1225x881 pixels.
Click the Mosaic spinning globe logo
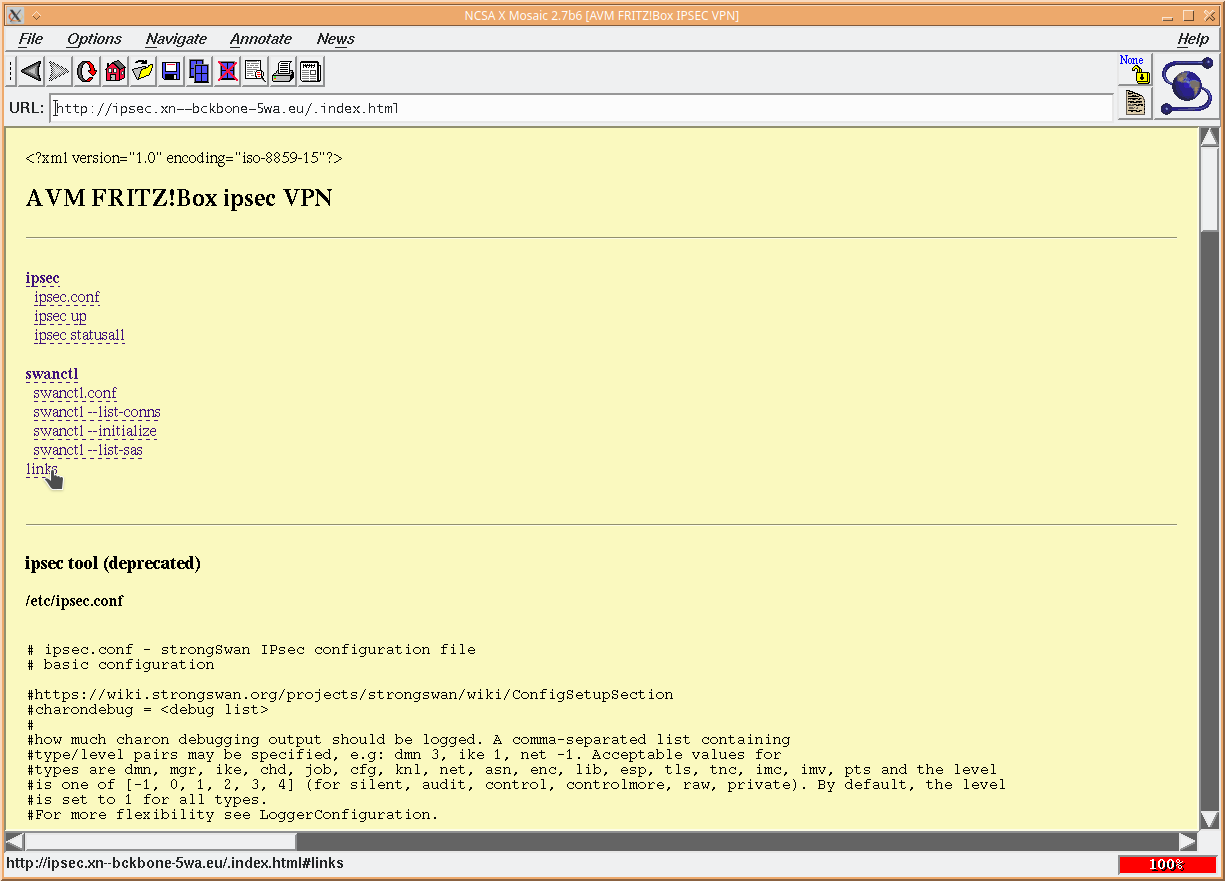[x=1186, y=86]
